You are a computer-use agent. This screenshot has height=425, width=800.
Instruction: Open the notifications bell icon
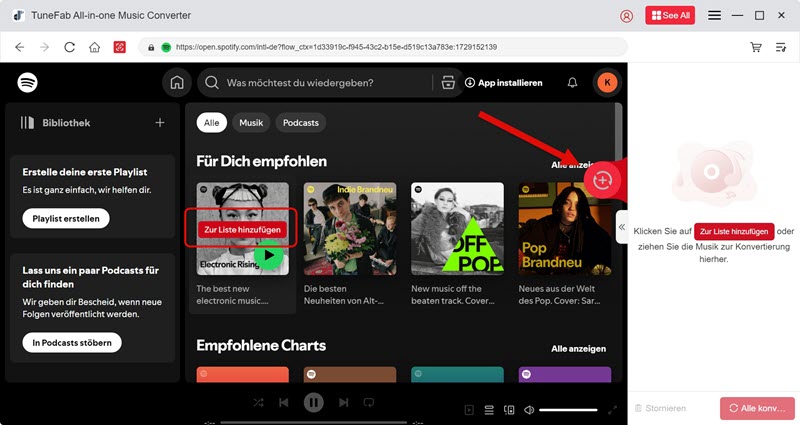pos(572,83)
